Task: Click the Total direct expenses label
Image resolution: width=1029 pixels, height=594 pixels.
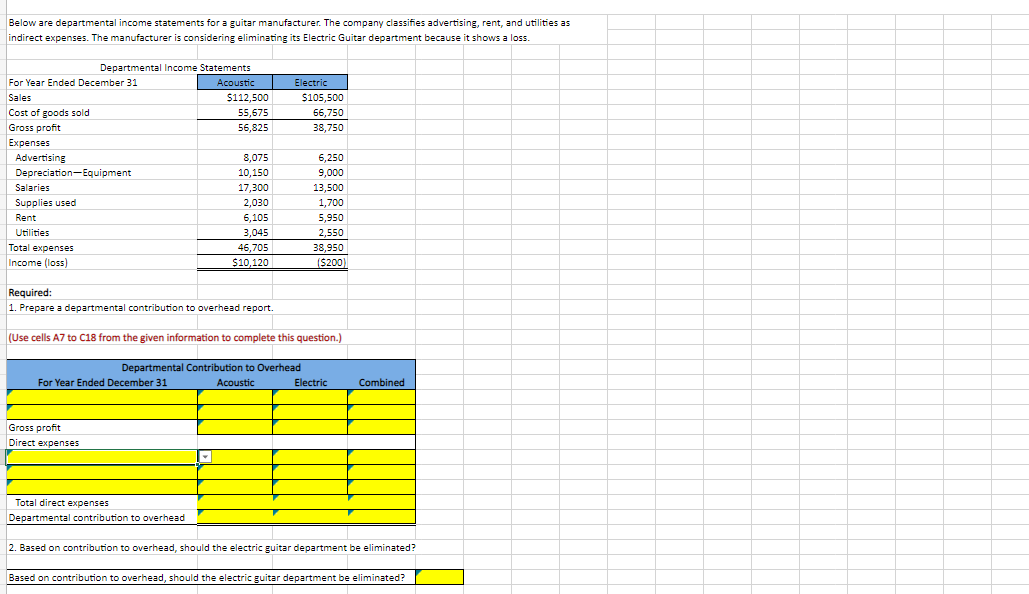Action: [62, 503]
